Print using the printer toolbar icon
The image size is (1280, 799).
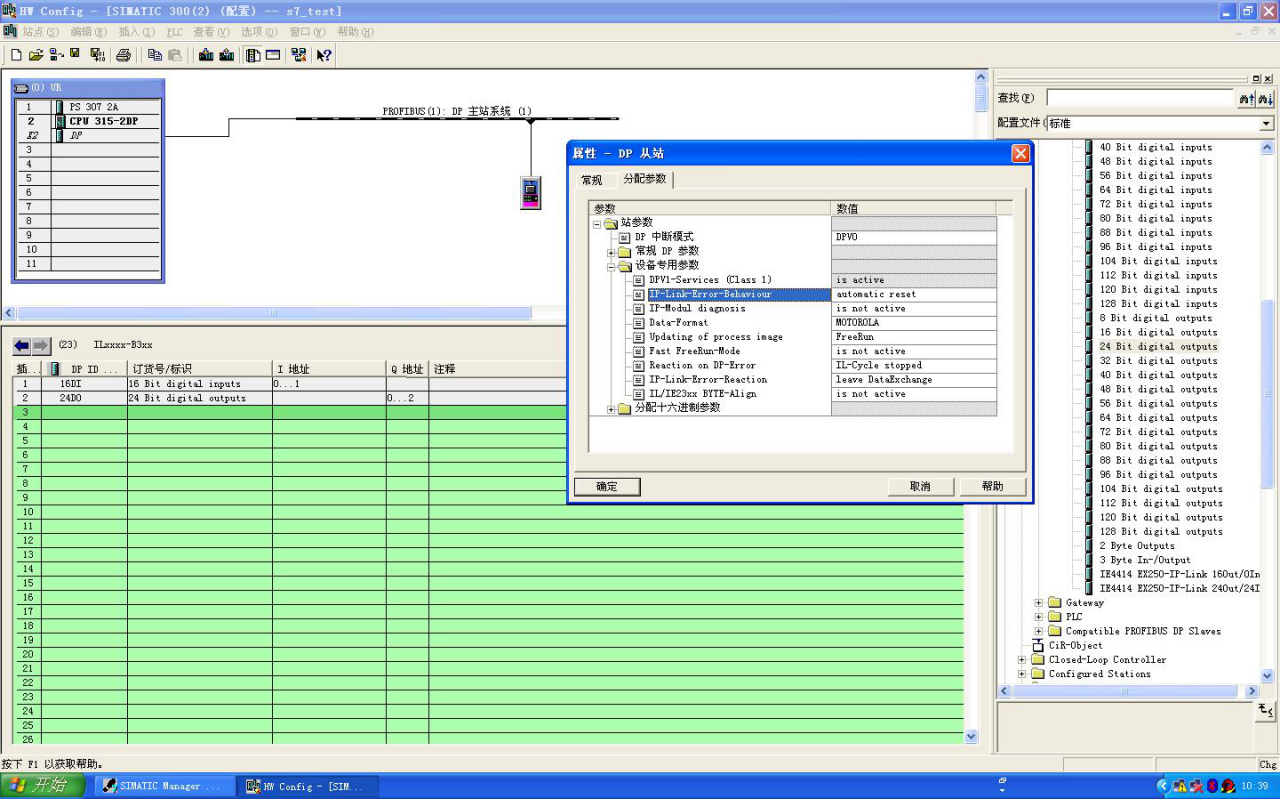[124, 55]
